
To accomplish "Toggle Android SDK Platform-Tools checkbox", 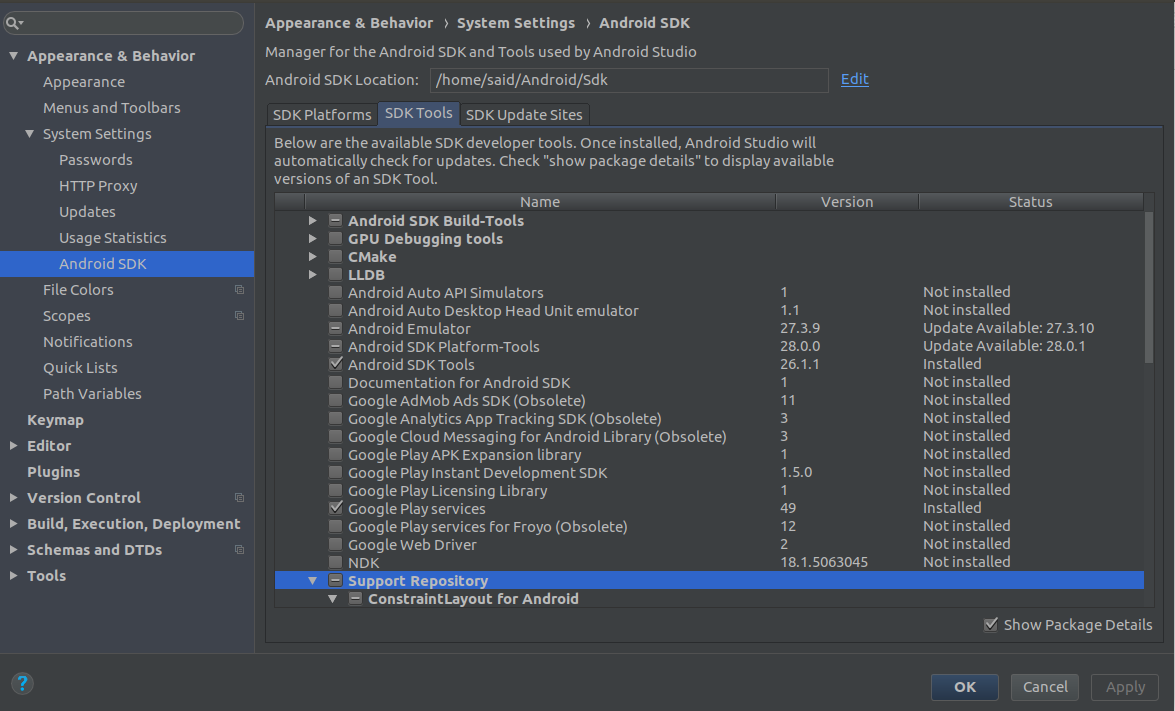I will 336,347.
